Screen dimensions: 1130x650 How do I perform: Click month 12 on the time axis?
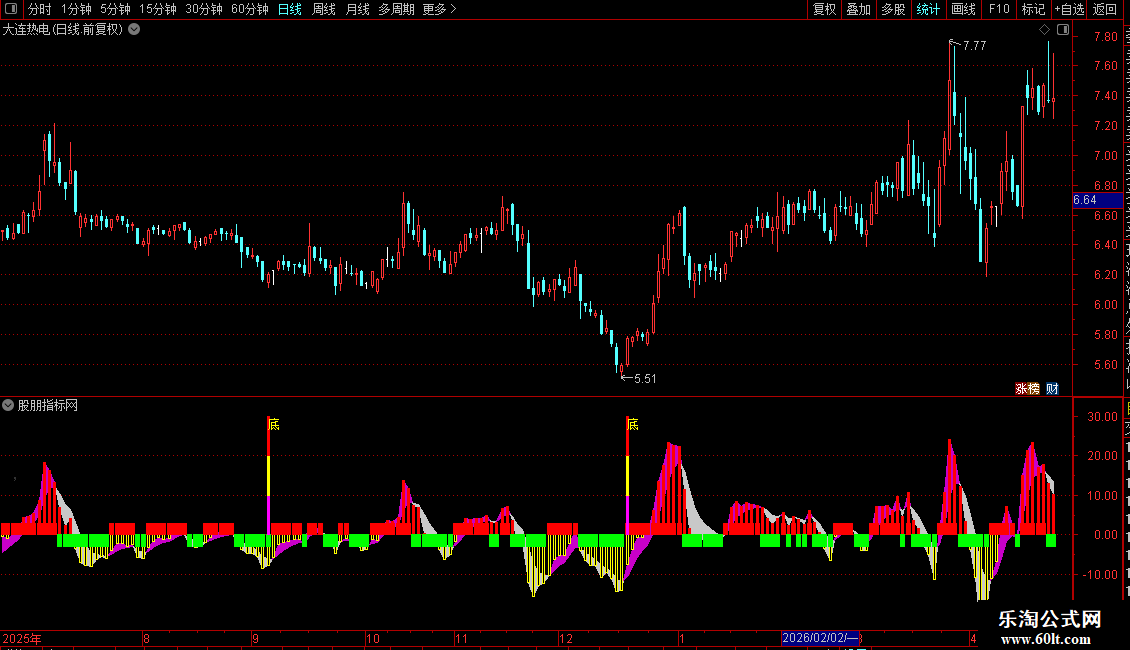(566, 638)
